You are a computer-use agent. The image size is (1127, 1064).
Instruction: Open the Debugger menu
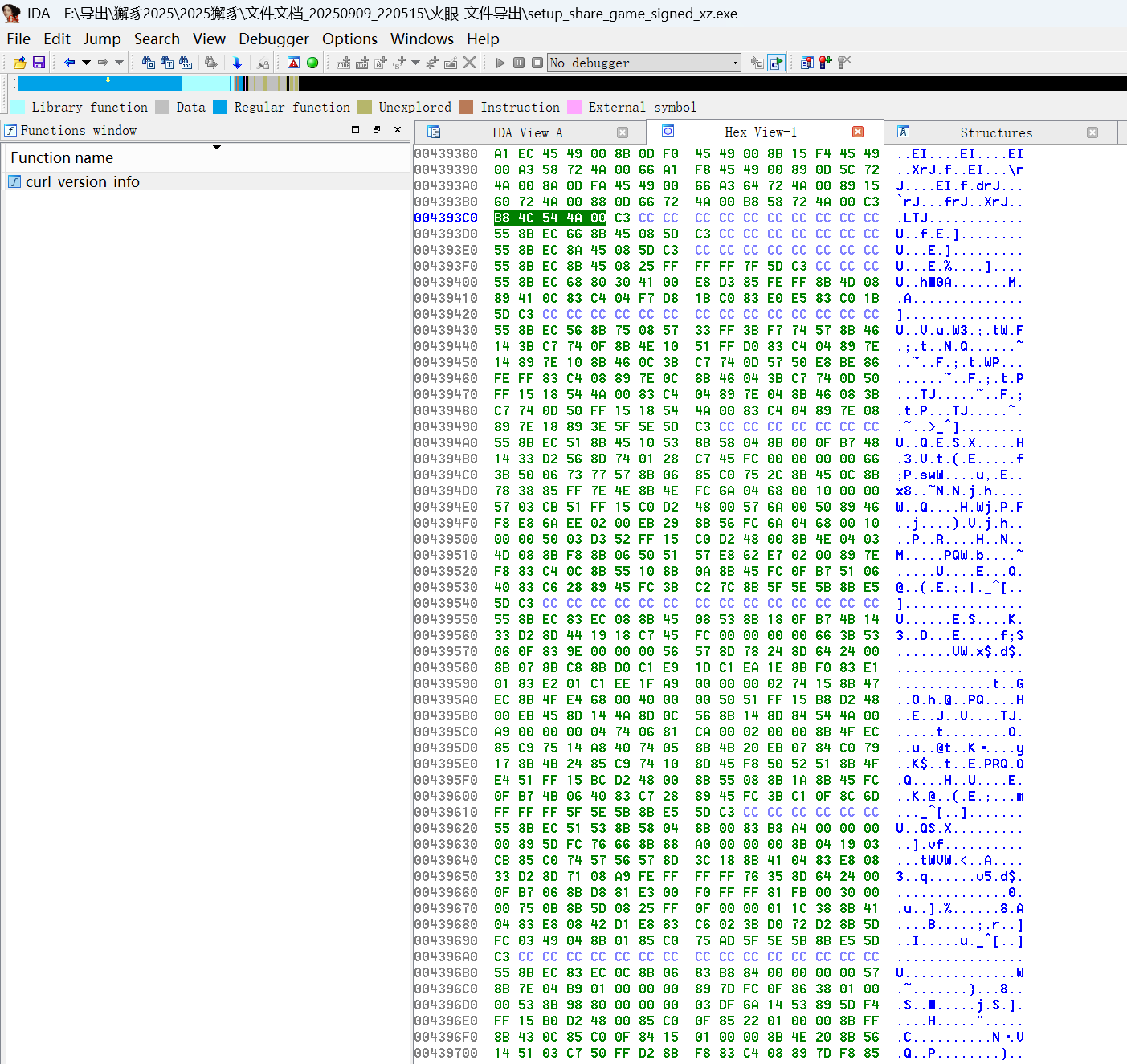273,39
